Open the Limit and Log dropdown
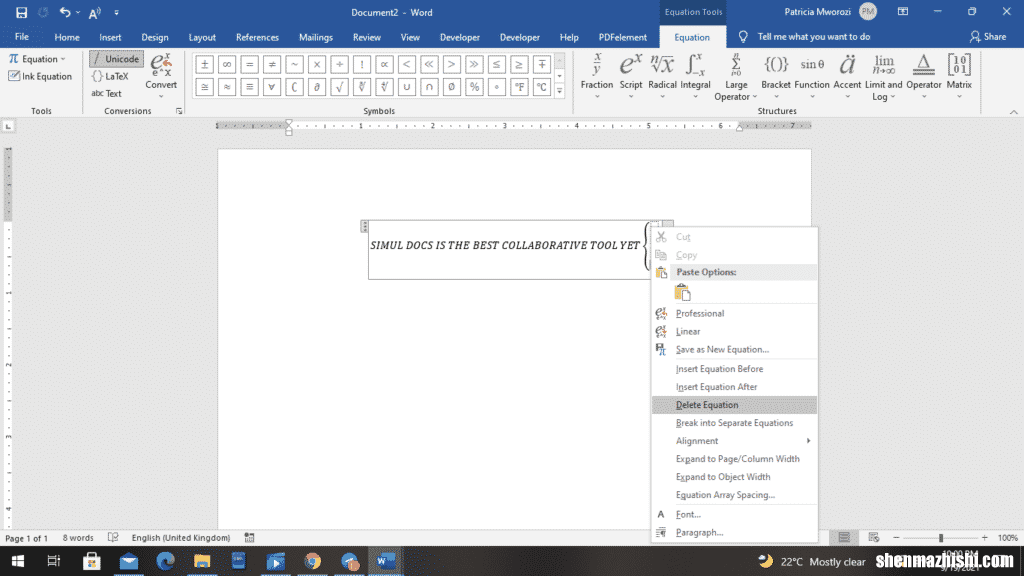This screenshot has height=576, width=1024. coord(884,77)
